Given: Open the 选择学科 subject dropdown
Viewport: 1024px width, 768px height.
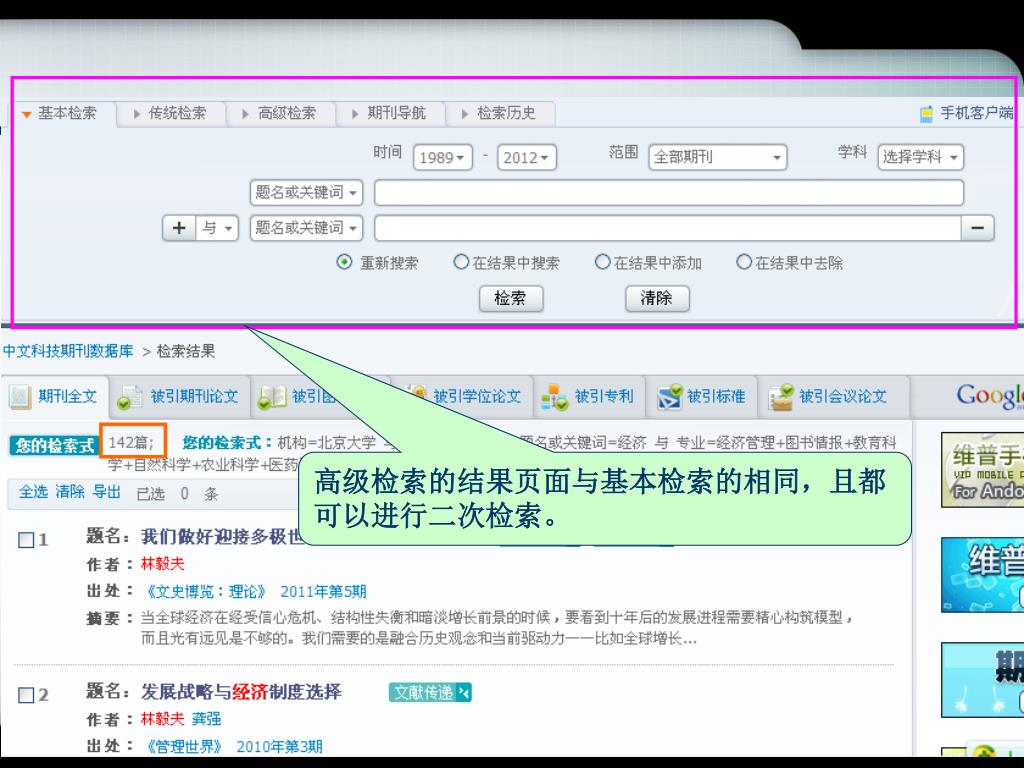Looking at the screenshot, I should tap(920, 157).
